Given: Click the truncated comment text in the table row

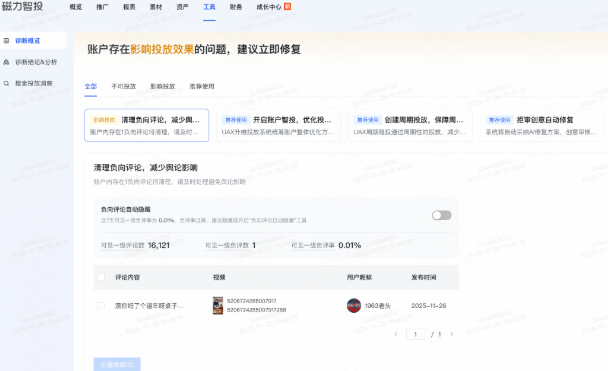Looking at the screenshot, I should coord(149,306).
